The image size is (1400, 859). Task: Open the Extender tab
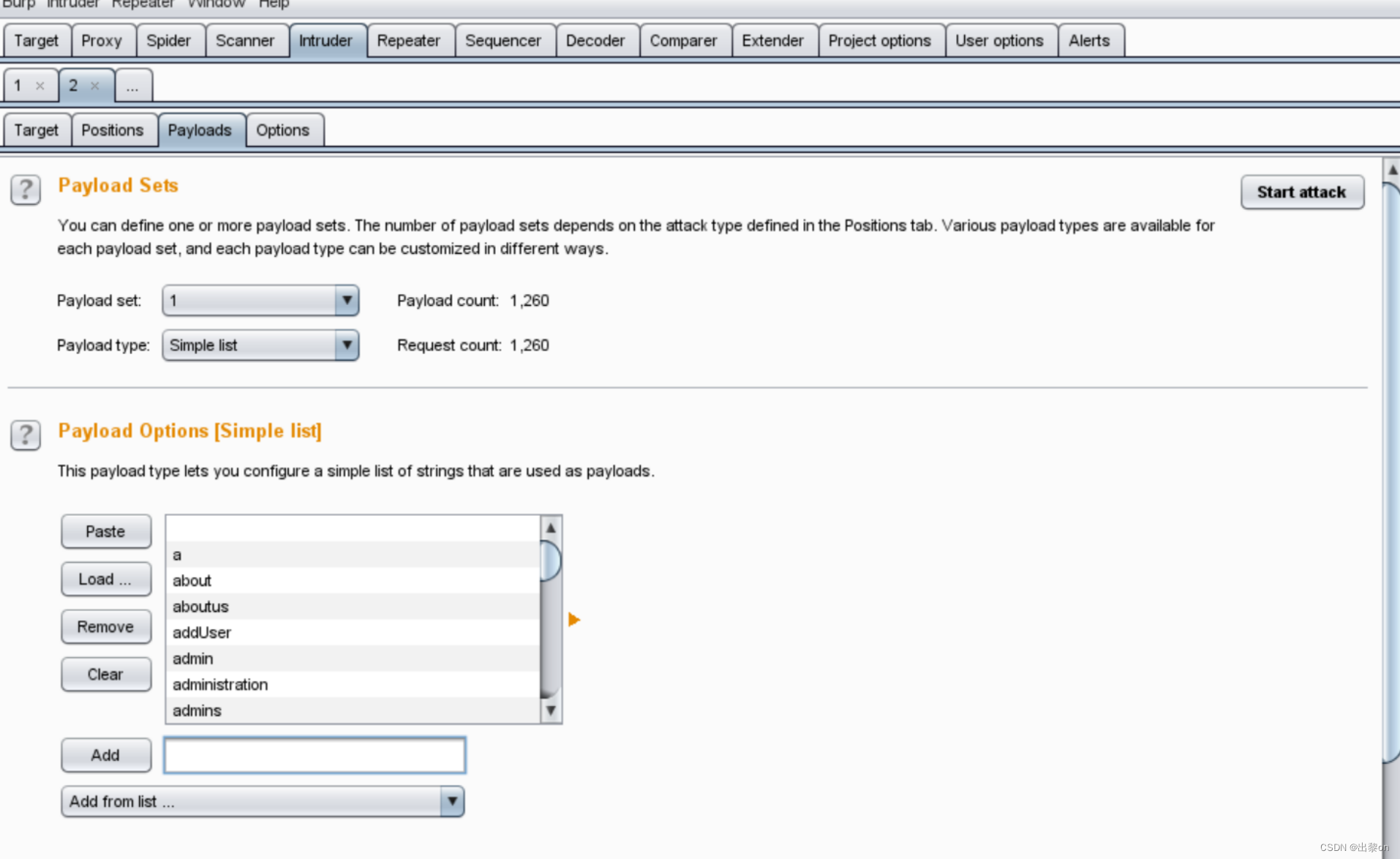coord(773,41)
